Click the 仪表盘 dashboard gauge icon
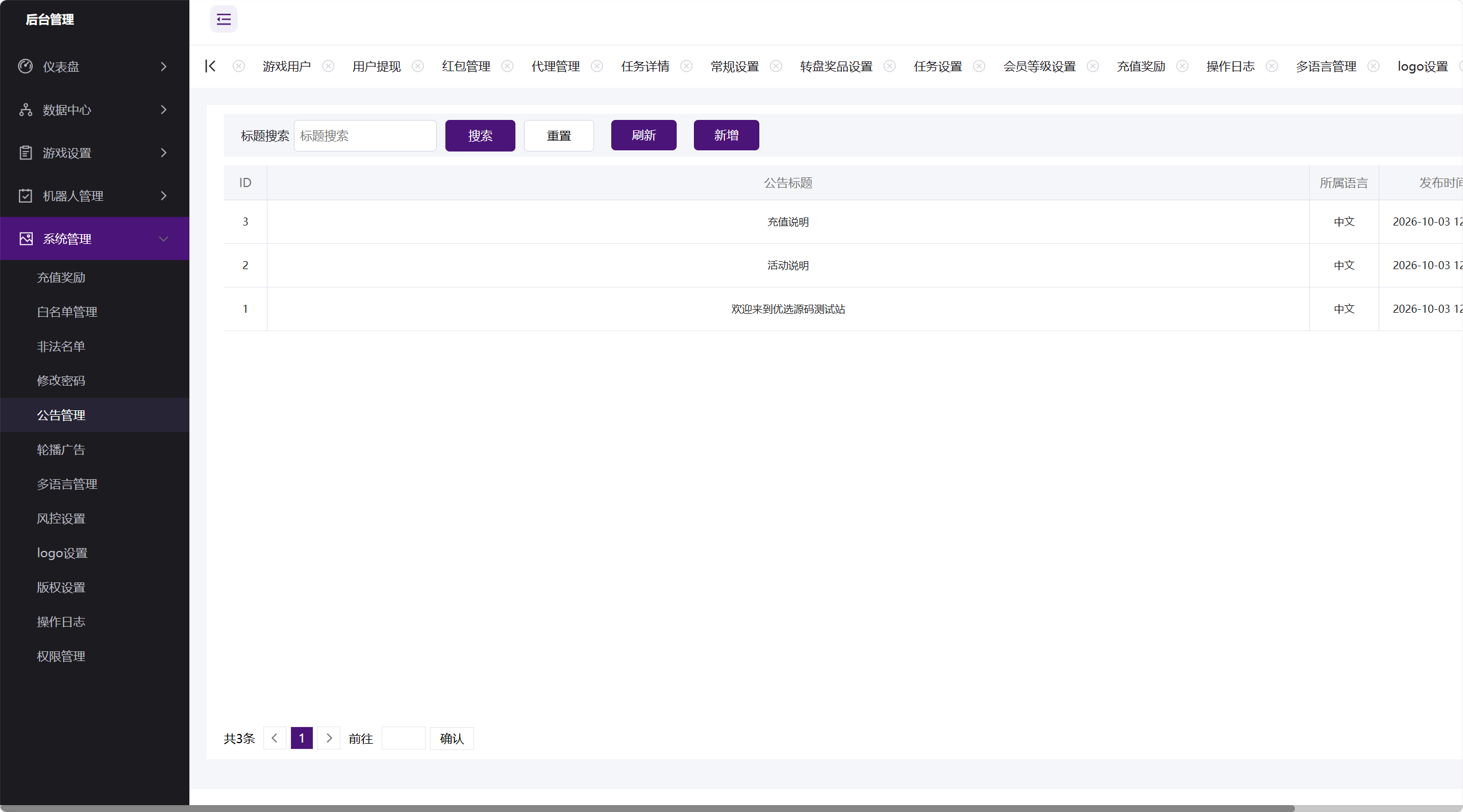 click(25, 66)
